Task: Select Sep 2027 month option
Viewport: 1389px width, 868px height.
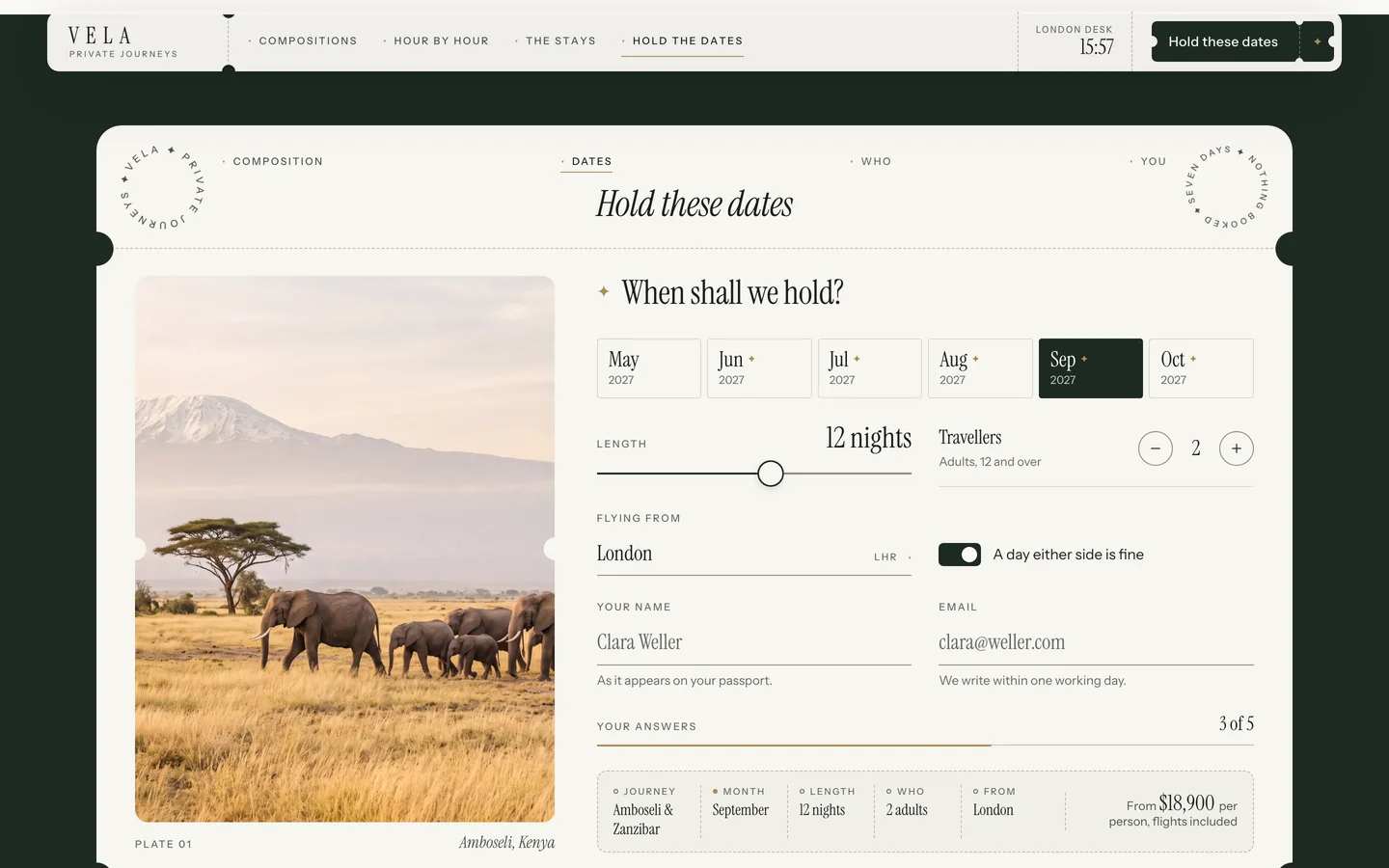Action: (1091, 367)
